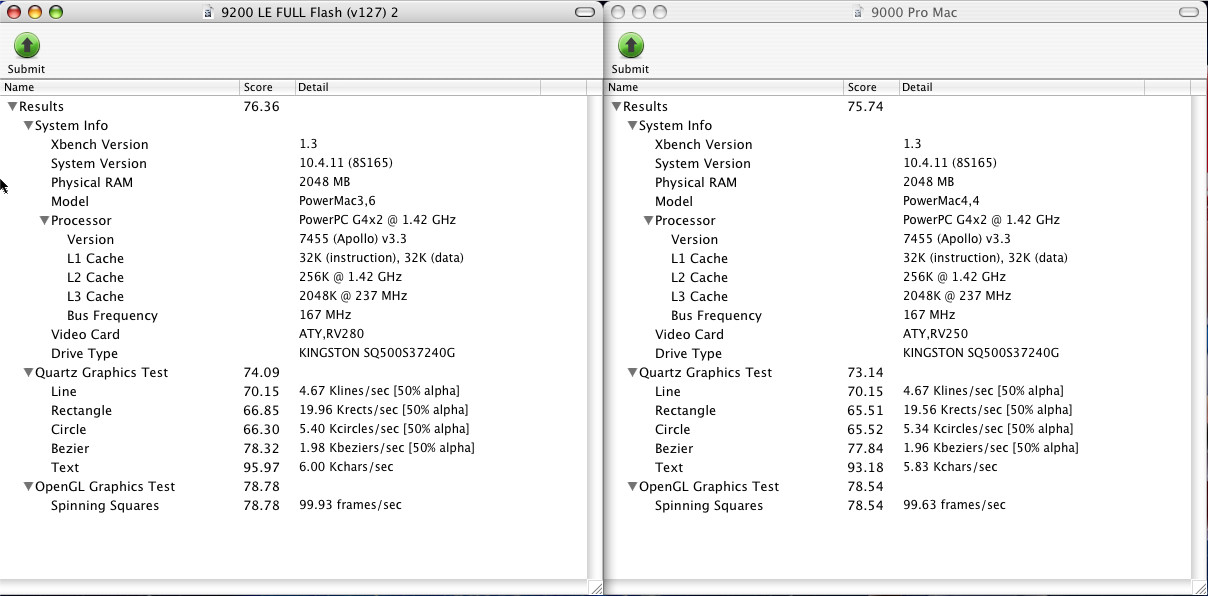Click 99.63 frames/sec detail value
Image resolution: width=1208 pixels, height=596 pixels.
pyautogui.click(x=954, y=505)
